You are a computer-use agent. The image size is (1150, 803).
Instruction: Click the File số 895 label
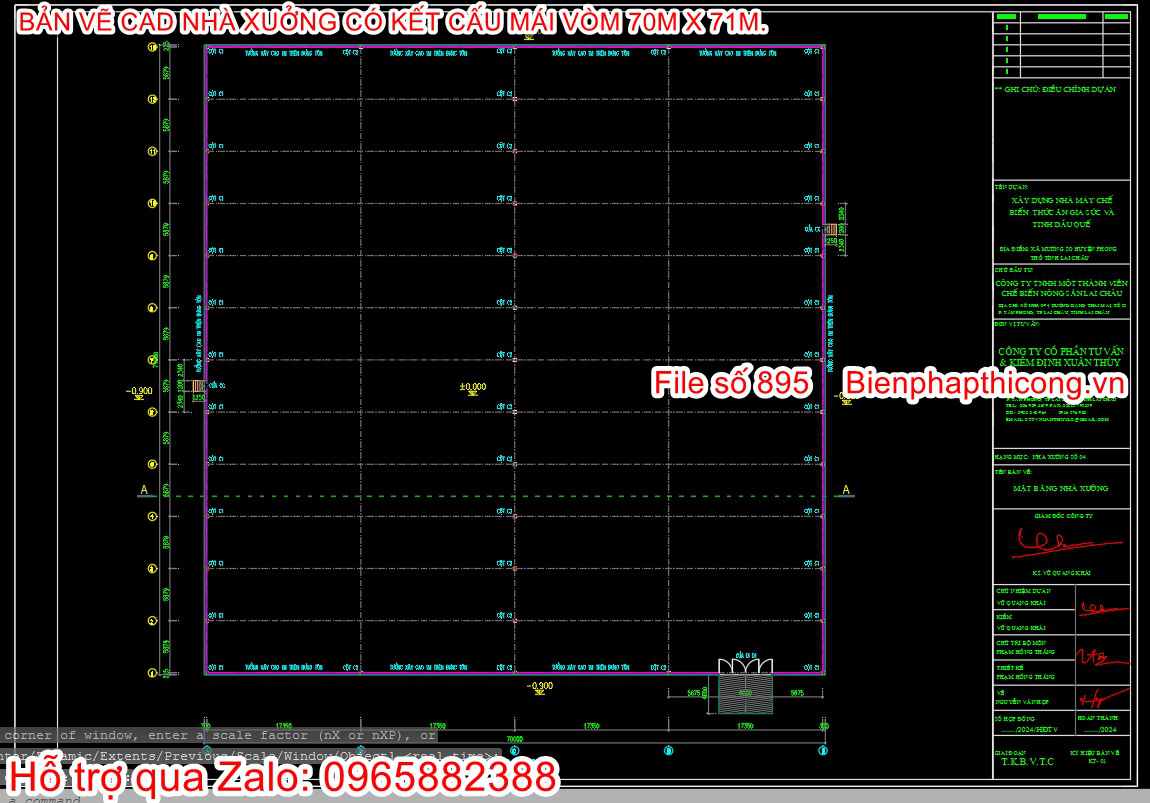[x=731, y=383]
